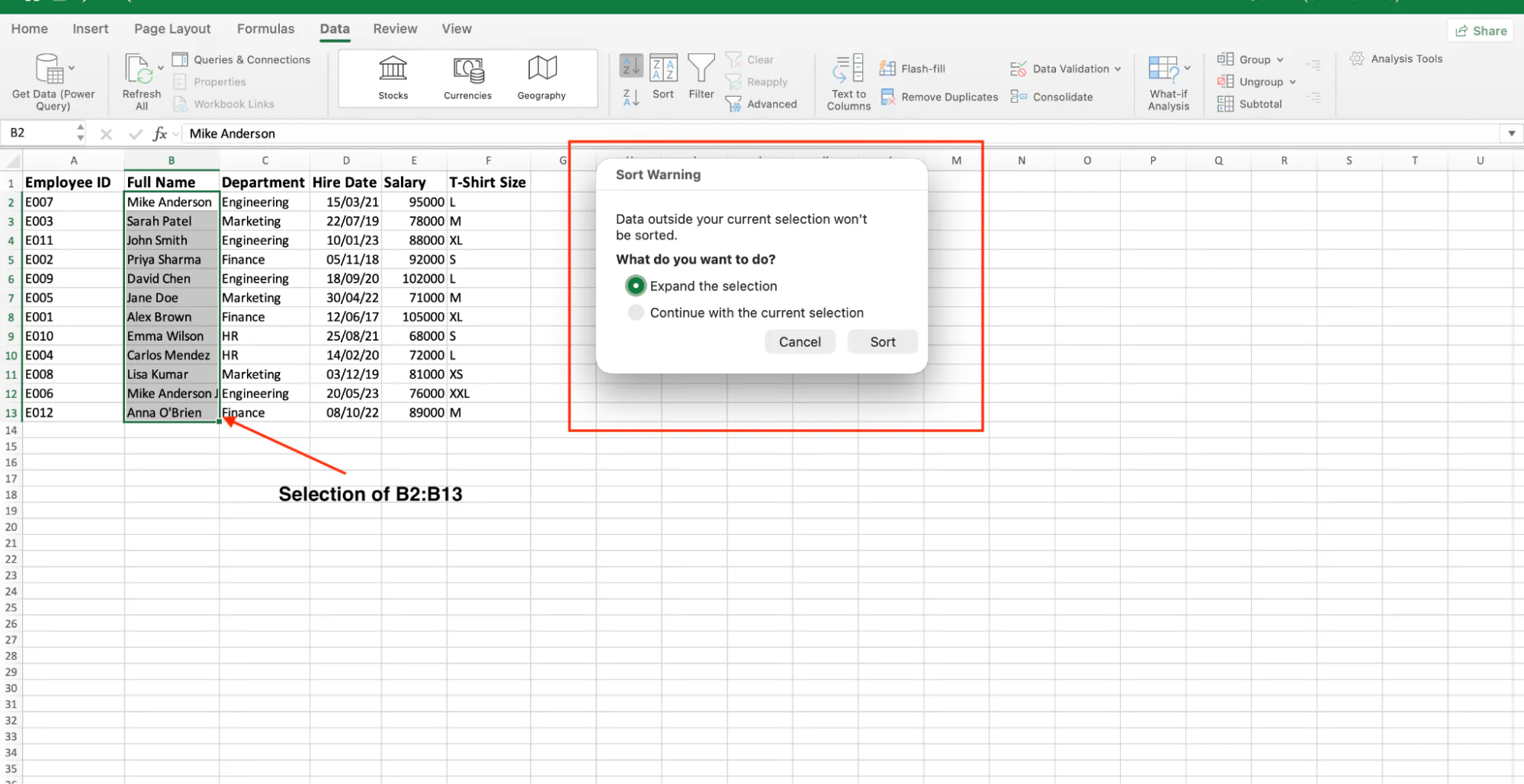Click formula bar confirm checkmark icon
Viewport: 1524px width, 784px height.
click(x=136, y=134)
